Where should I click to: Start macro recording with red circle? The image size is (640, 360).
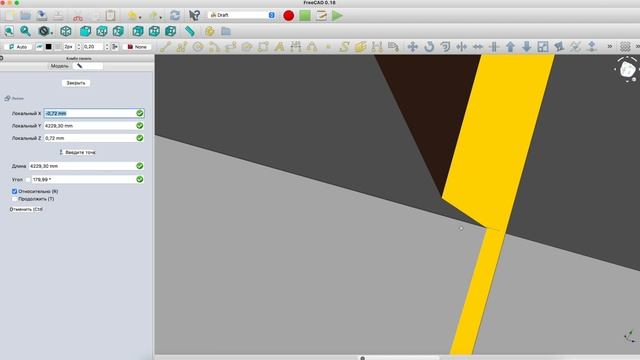coord(289,16)
